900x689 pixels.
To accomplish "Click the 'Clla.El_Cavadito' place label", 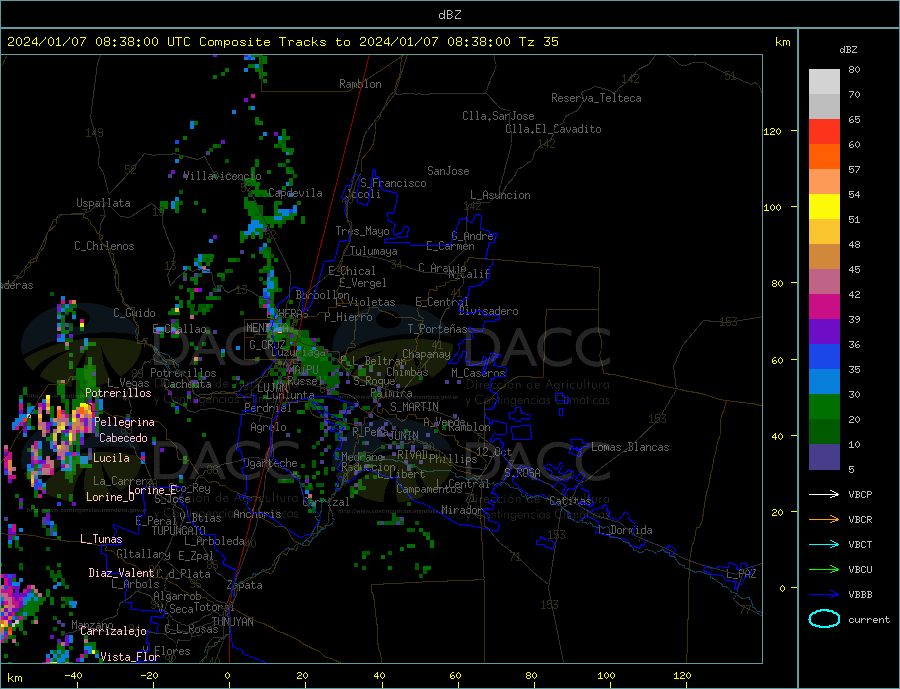I will (553, 129).
